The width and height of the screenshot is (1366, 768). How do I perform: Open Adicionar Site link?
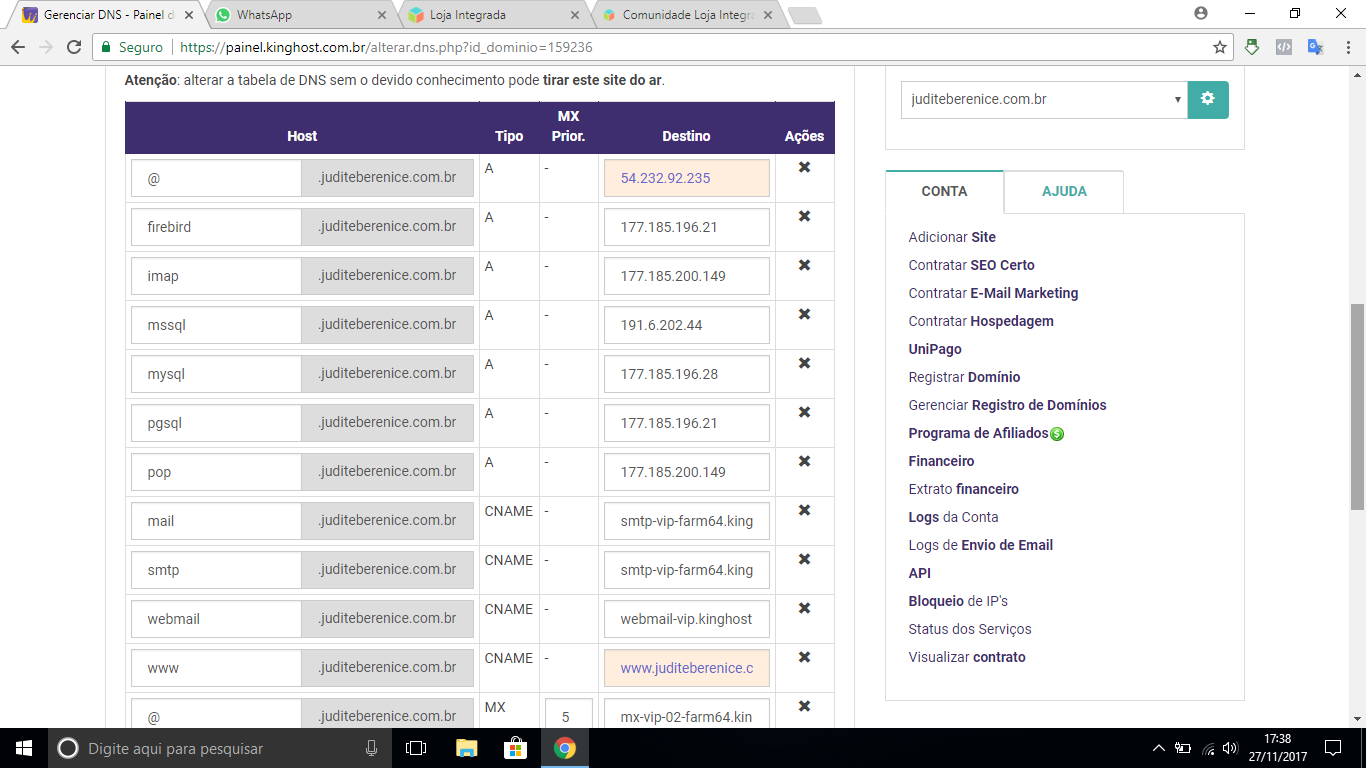[x=952, y=237]
